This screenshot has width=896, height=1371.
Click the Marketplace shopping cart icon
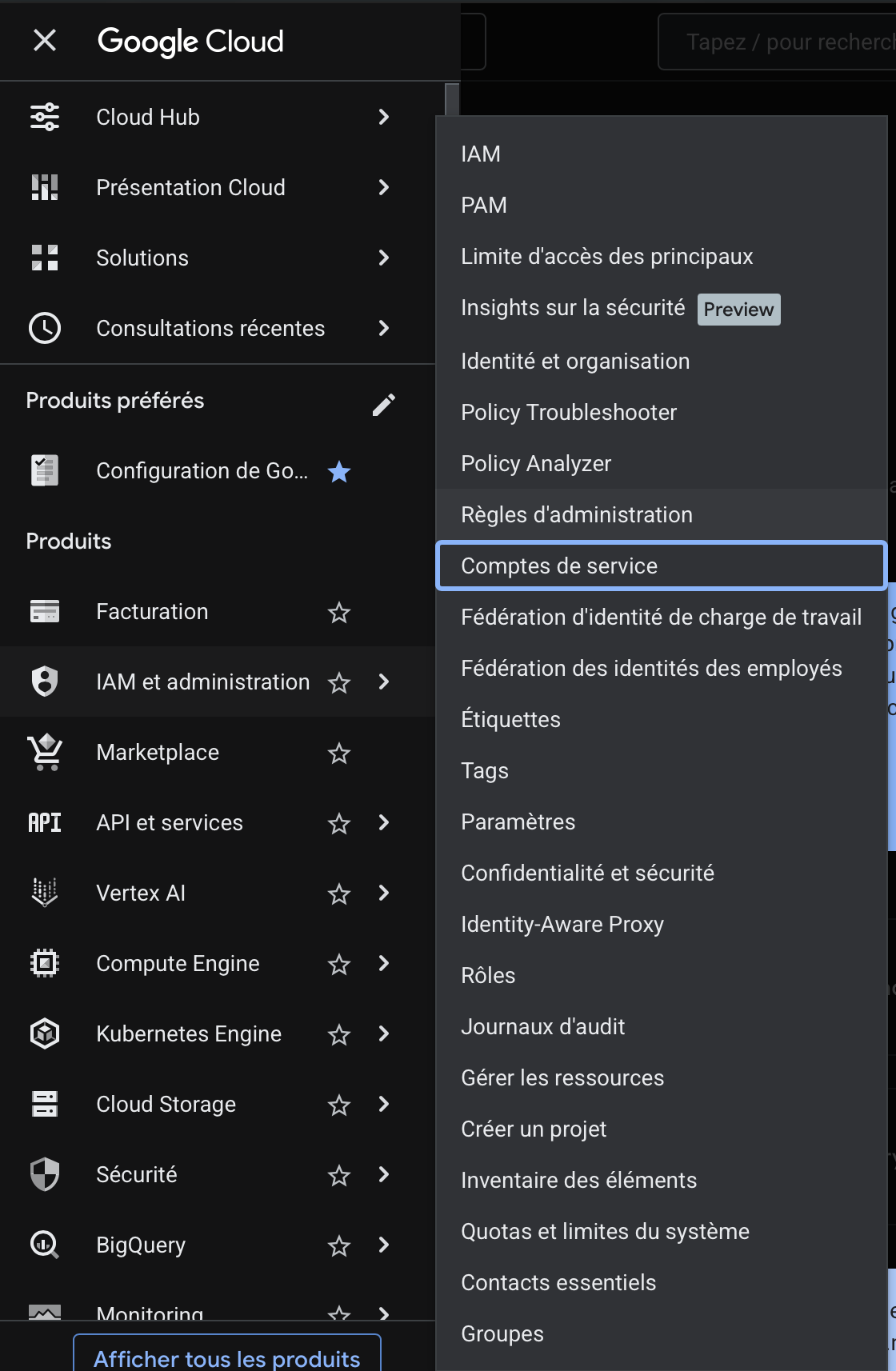[45, 752]
